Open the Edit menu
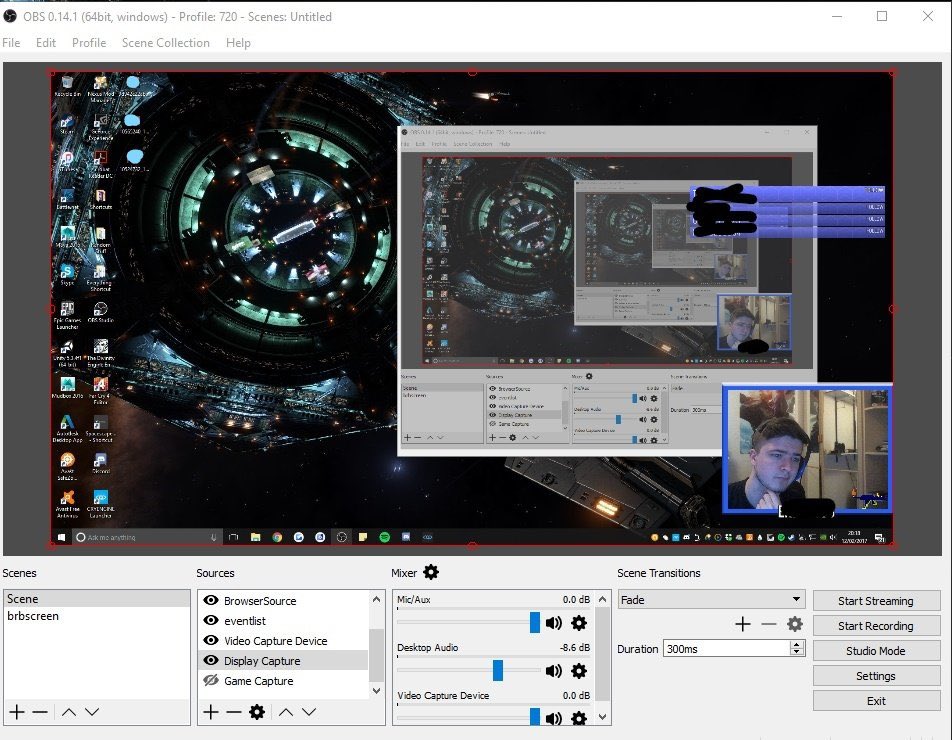 pyautogui.click(x=46, y=43)
